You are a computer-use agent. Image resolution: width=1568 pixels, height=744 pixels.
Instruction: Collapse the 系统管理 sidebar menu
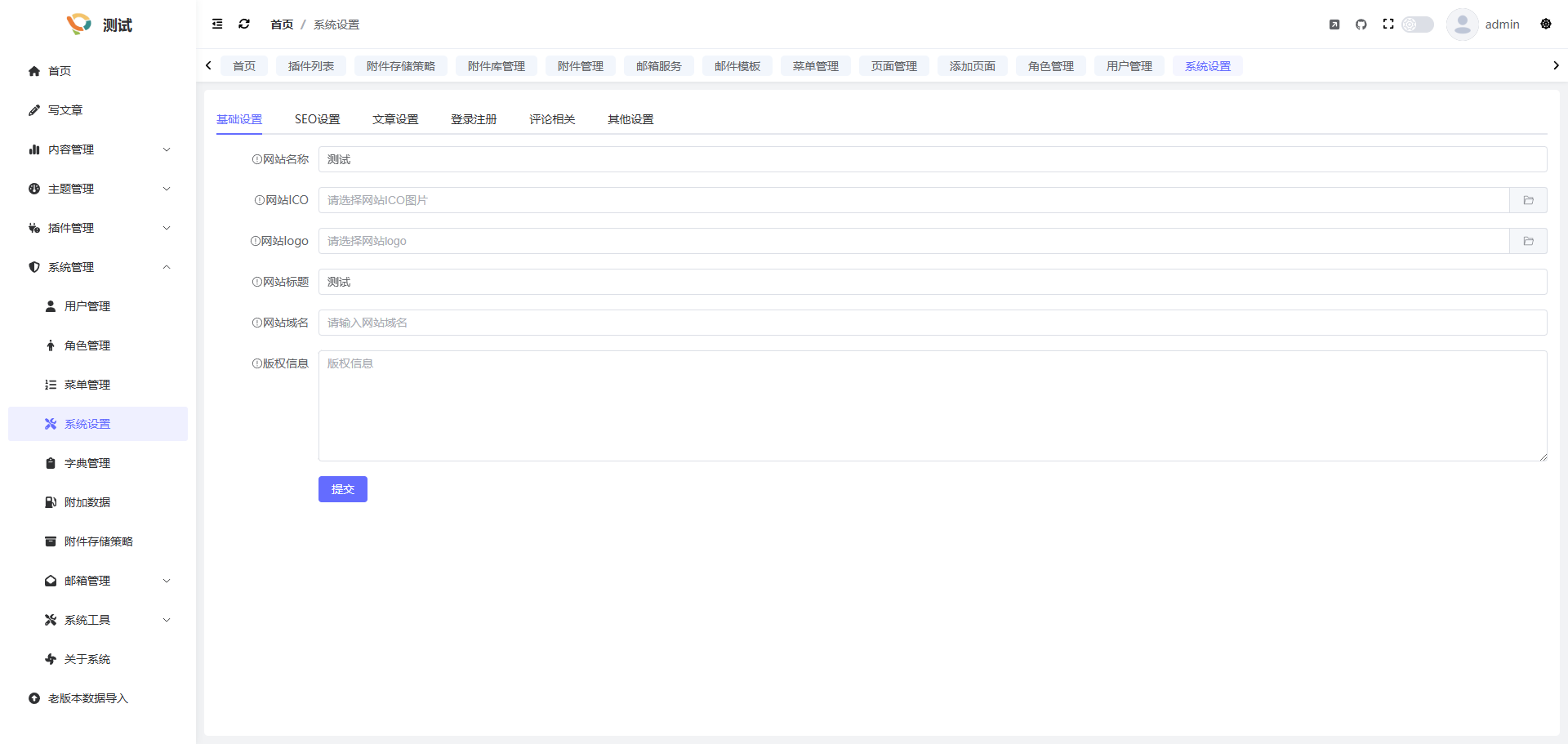click(98, 267)
